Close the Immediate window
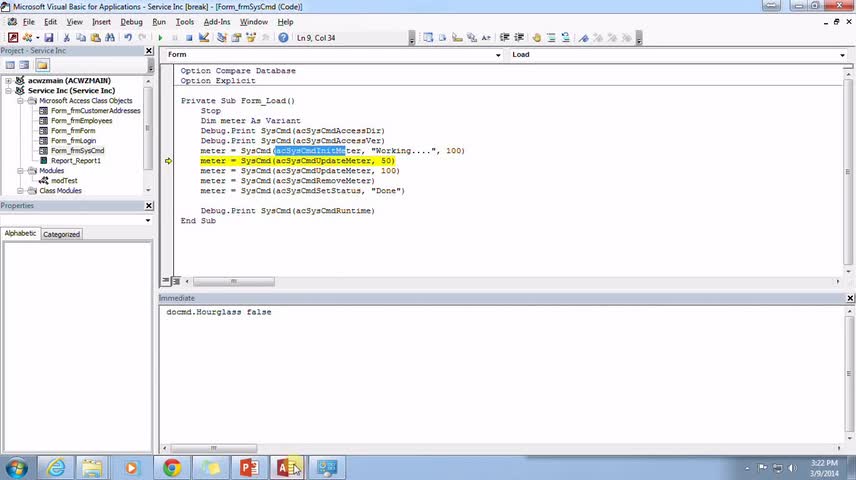The image size is (856, 480). pyautogui.click(x=850, y=298)
